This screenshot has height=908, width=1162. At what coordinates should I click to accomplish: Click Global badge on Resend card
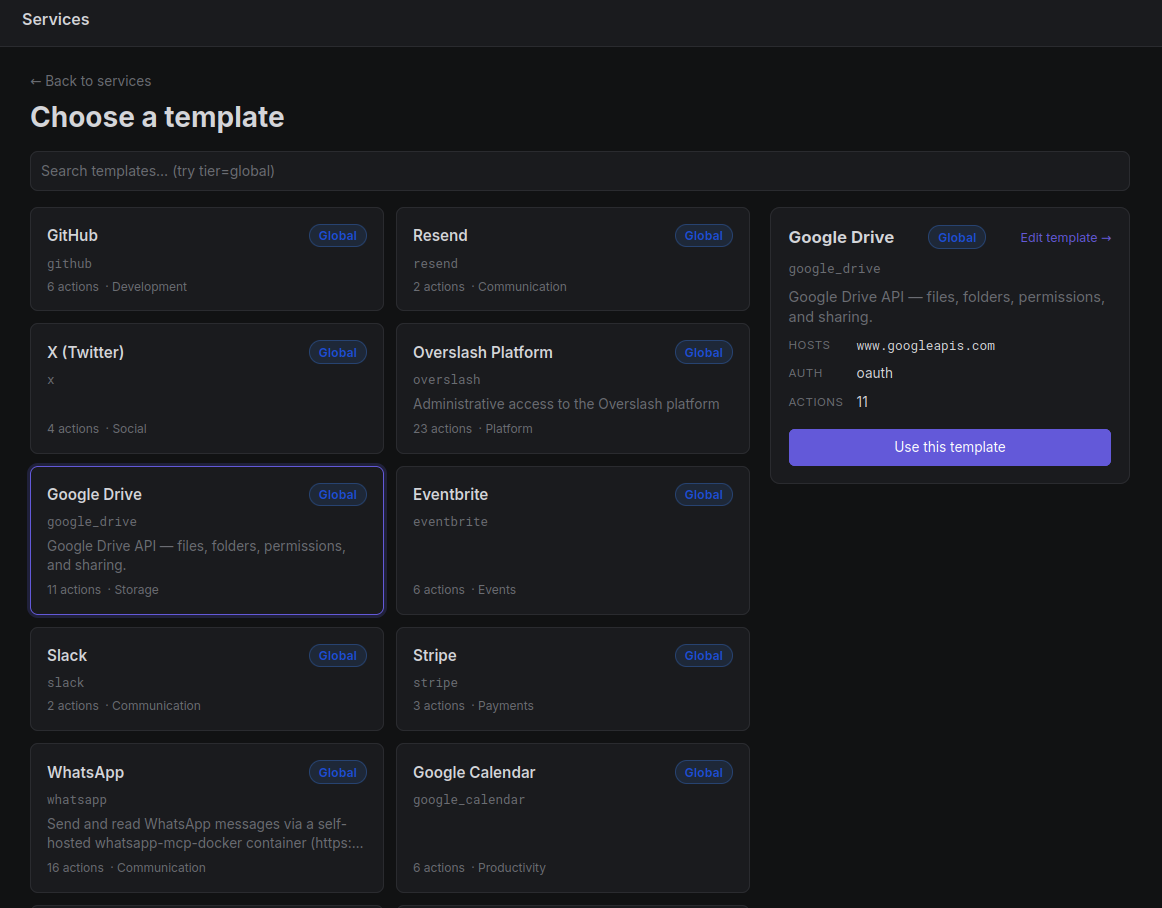(703, 236)
